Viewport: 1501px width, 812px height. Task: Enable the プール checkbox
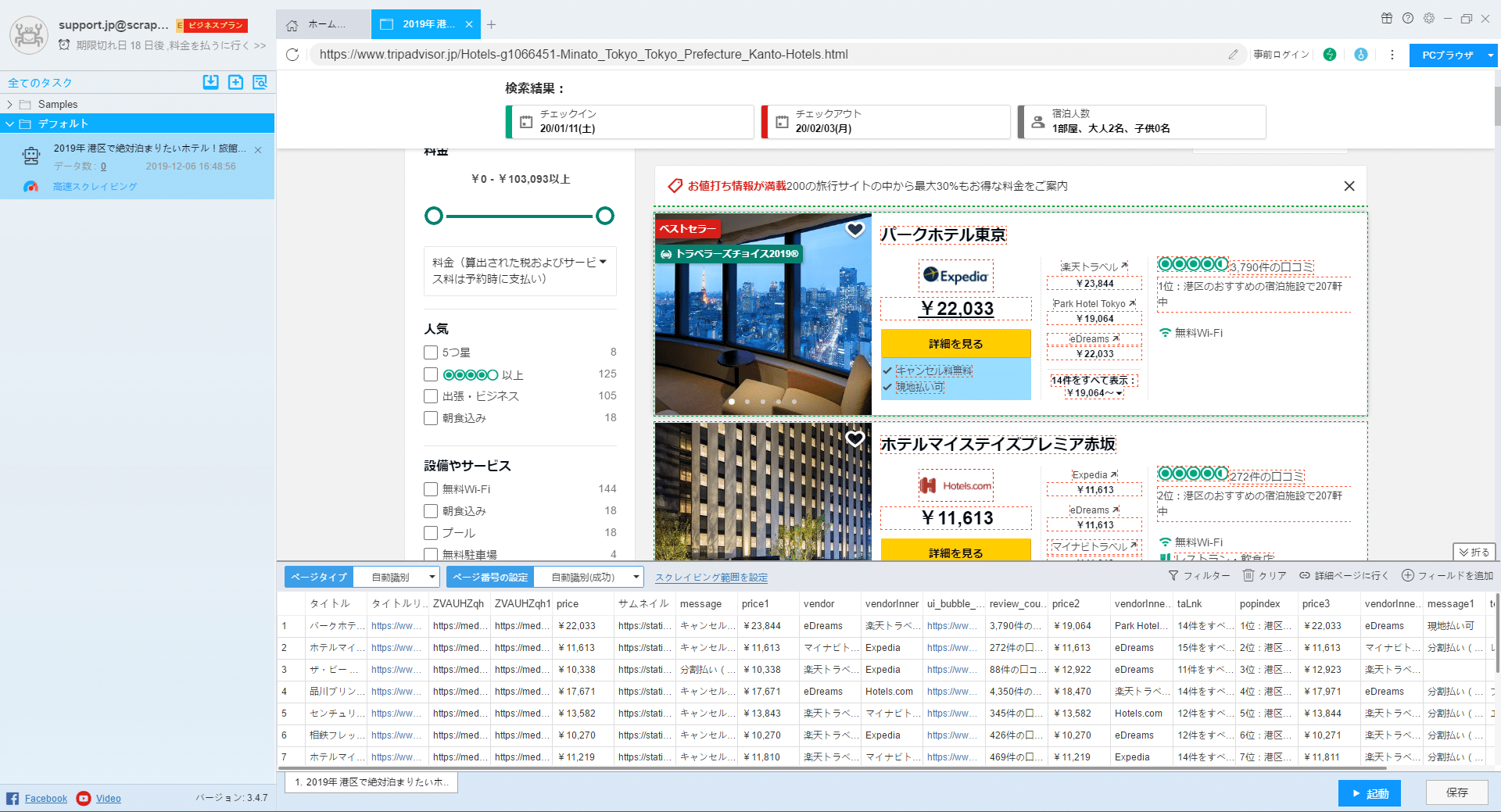point(431,533)
